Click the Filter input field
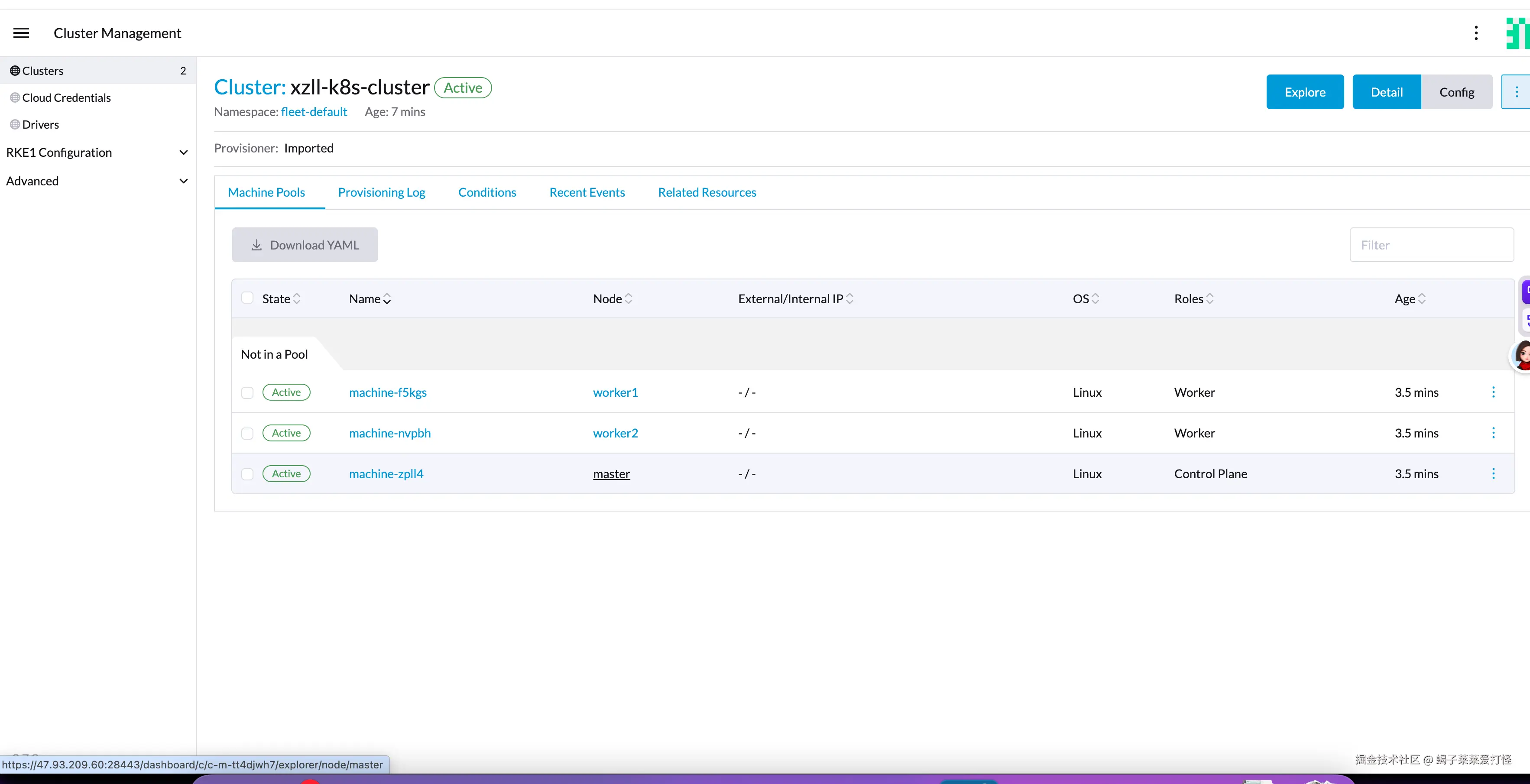 click(1431, 245)
